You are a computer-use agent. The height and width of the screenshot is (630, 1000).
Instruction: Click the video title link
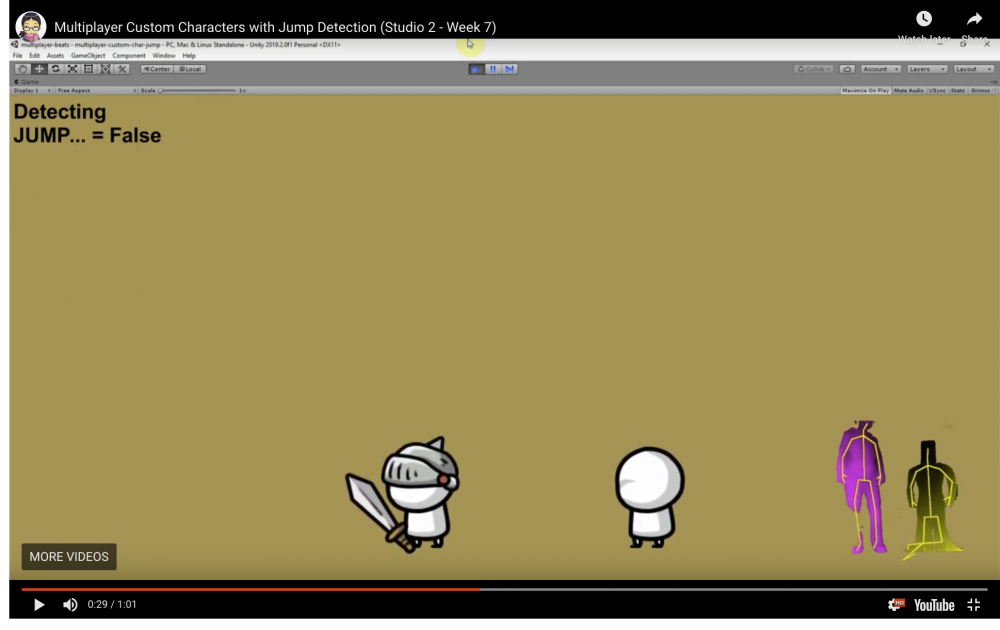(275, 27)
